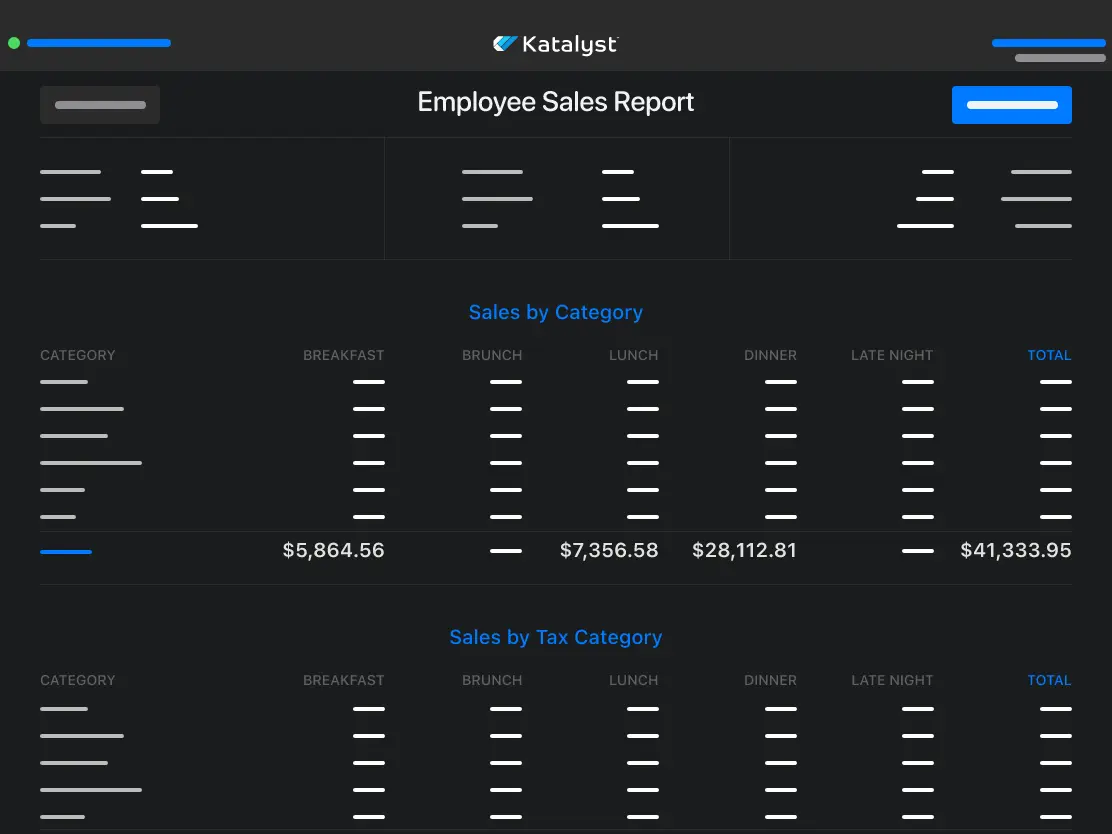
Task: Sort by the TOTAL column header
Action: click(1049, 355)
